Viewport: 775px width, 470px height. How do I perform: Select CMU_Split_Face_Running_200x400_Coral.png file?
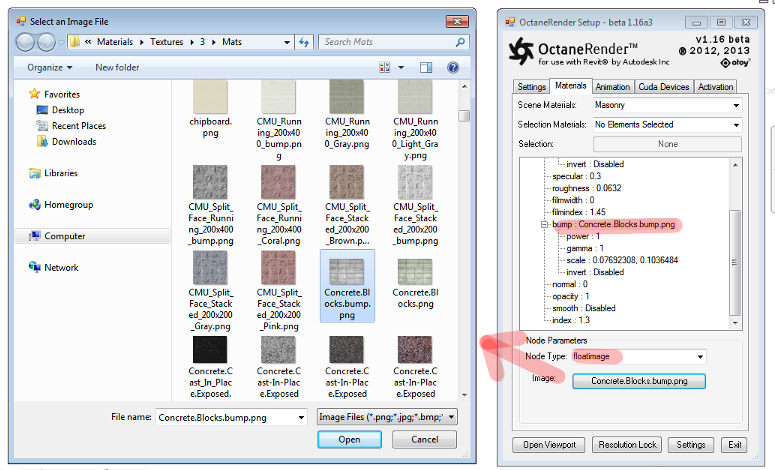[279, 206]
